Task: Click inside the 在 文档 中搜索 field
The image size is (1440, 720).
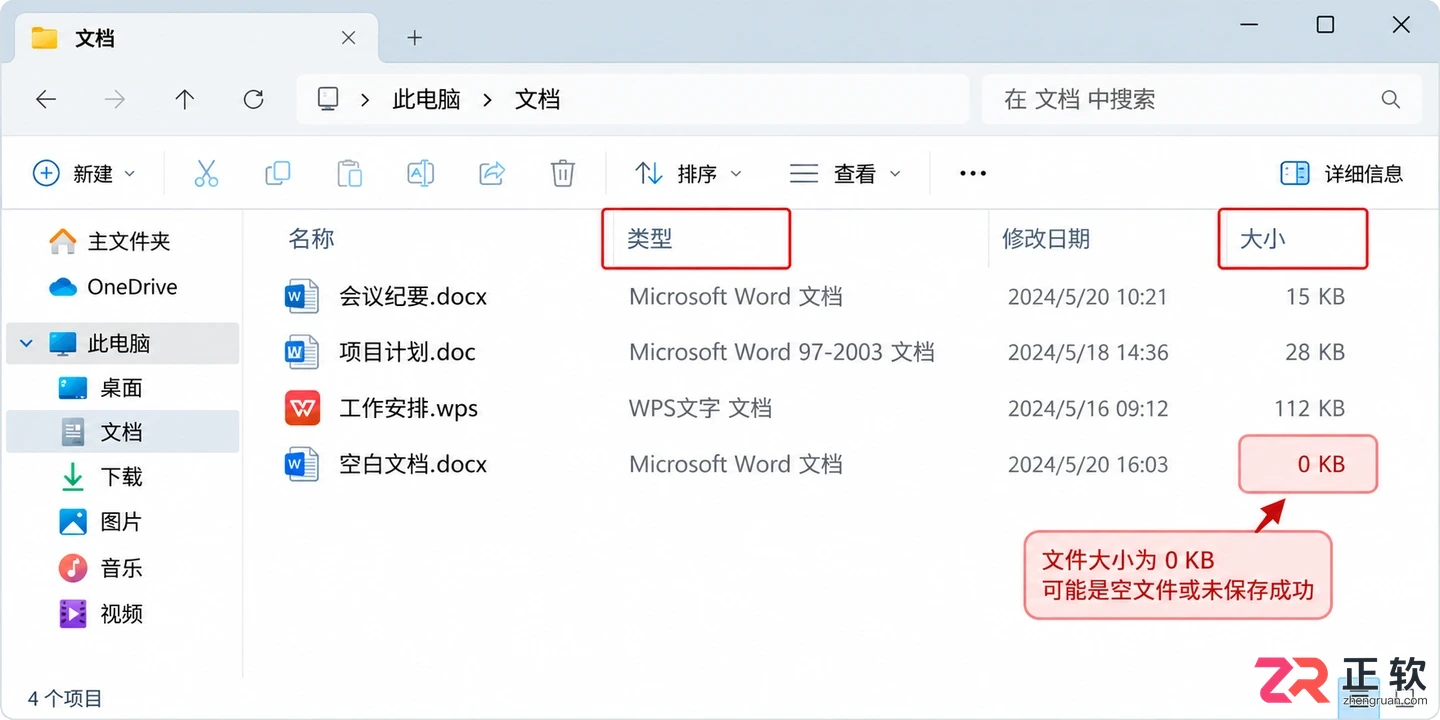Action: 1202,99
